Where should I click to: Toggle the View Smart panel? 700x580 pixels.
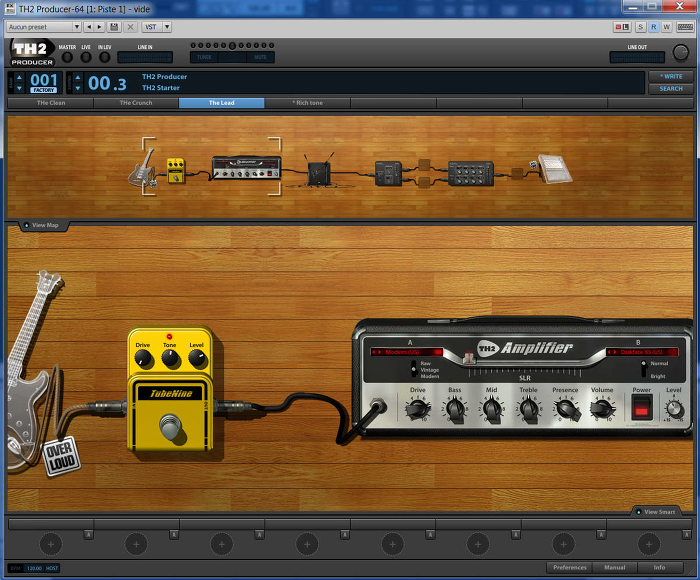656,512
